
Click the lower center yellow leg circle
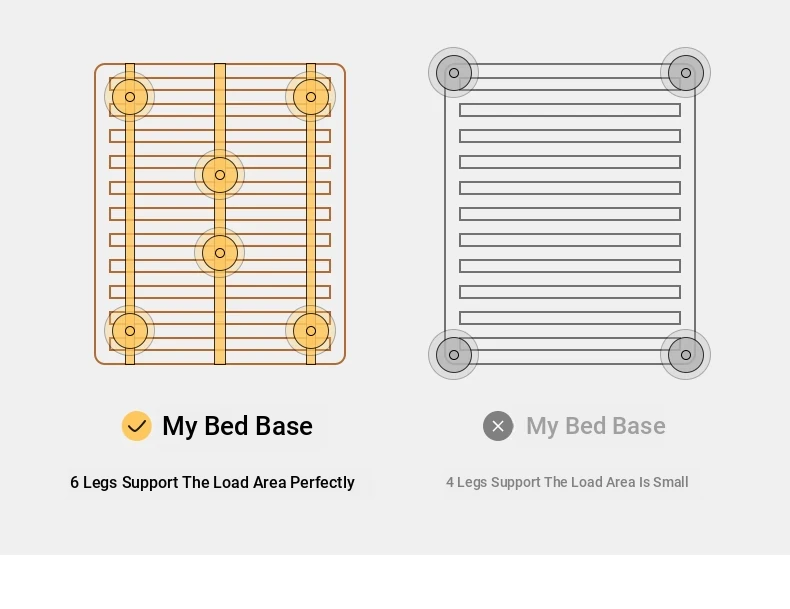click(x=220, y=253)
